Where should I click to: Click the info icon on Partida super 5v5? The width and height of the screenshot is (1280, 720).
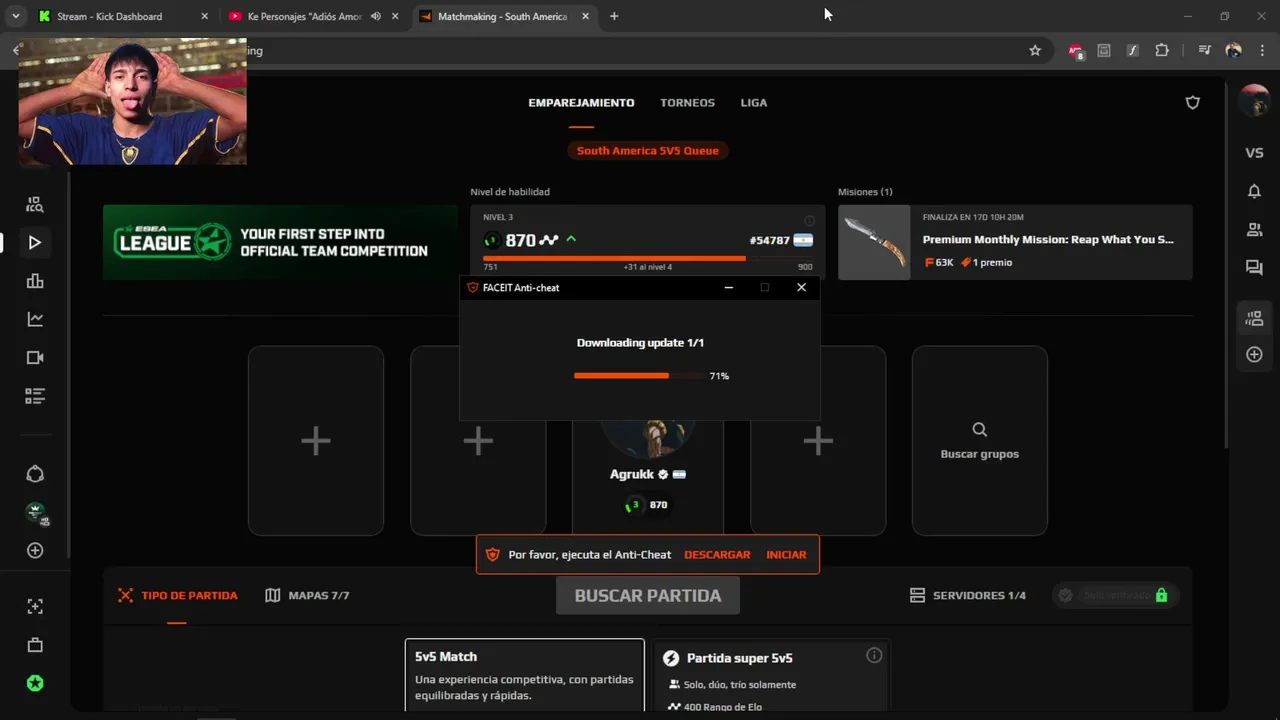874,656
